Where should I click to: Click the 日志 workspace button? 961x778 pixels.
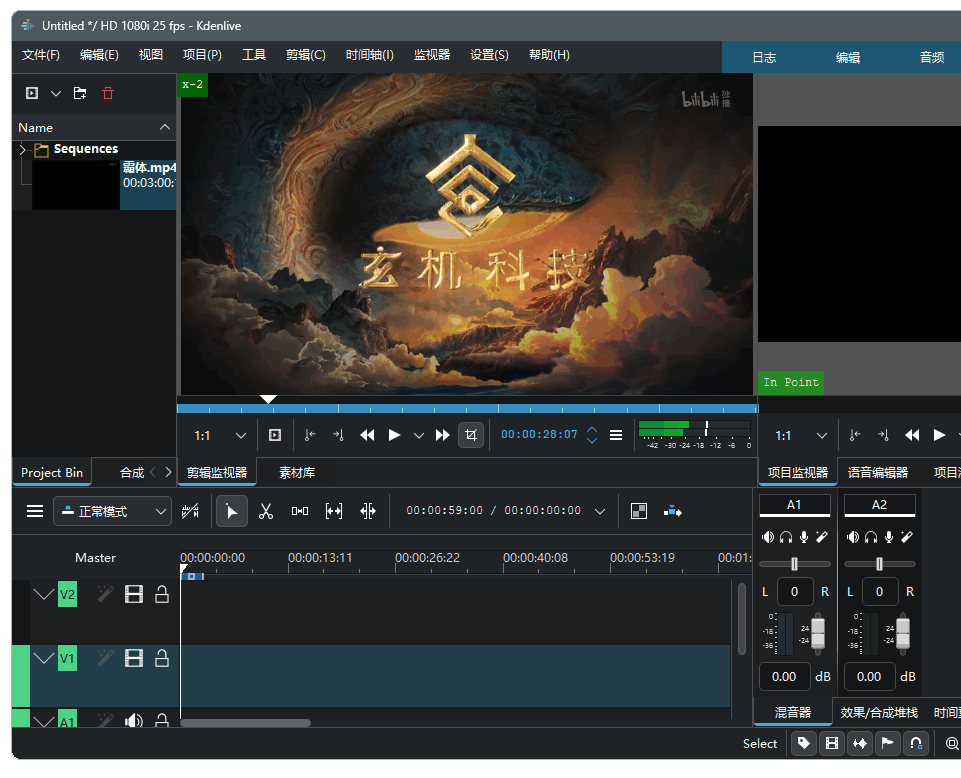764,57
